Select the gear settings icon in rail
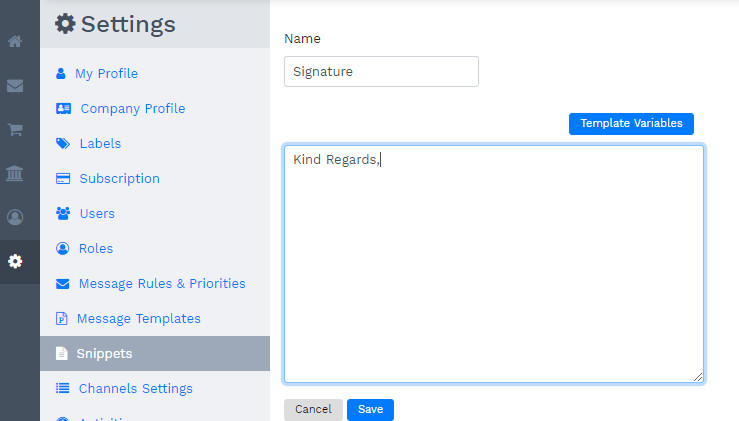This screenshot has height=421, width=739. pos(15,261)
